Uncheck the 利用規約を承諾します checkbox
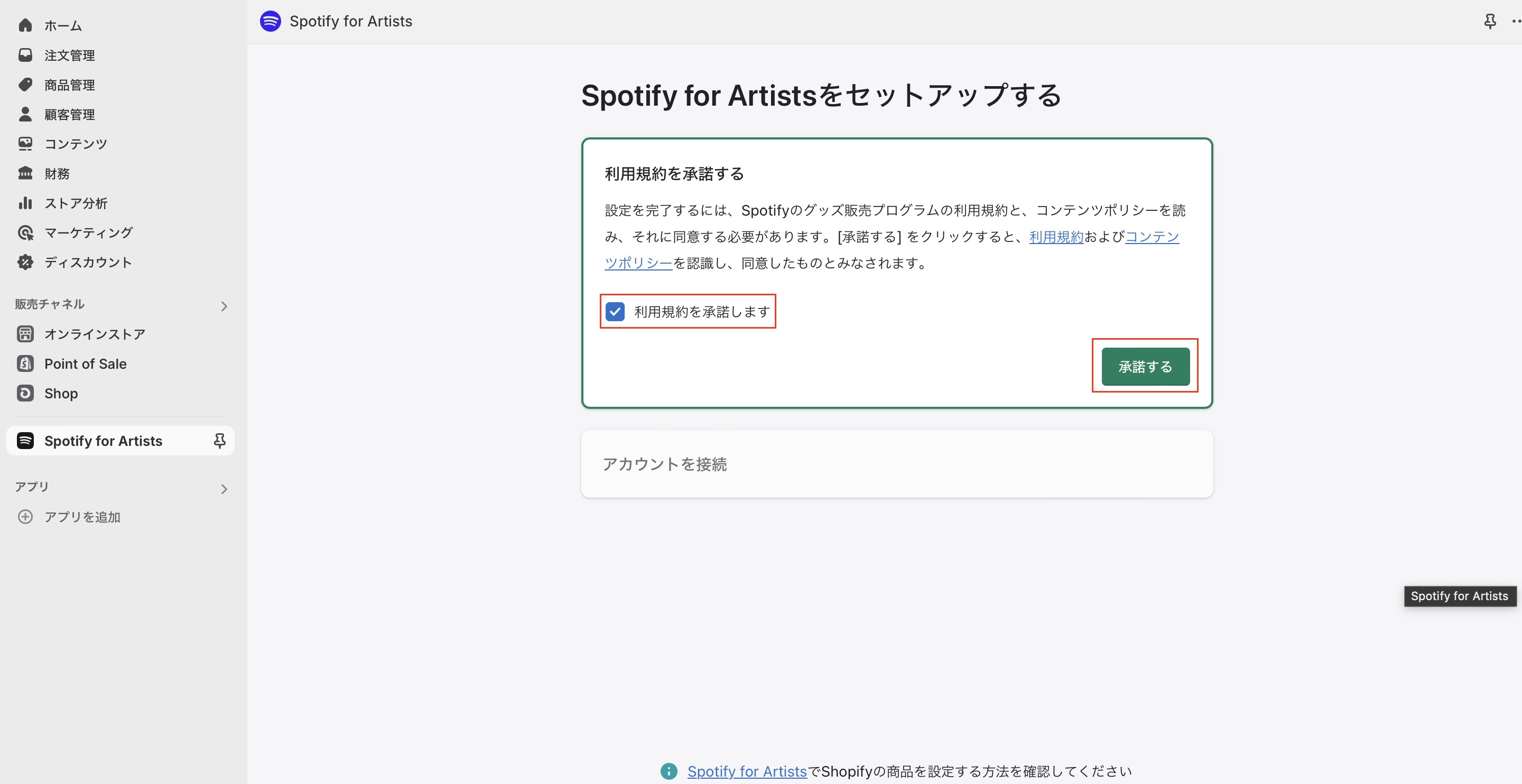 pos(615,311)
